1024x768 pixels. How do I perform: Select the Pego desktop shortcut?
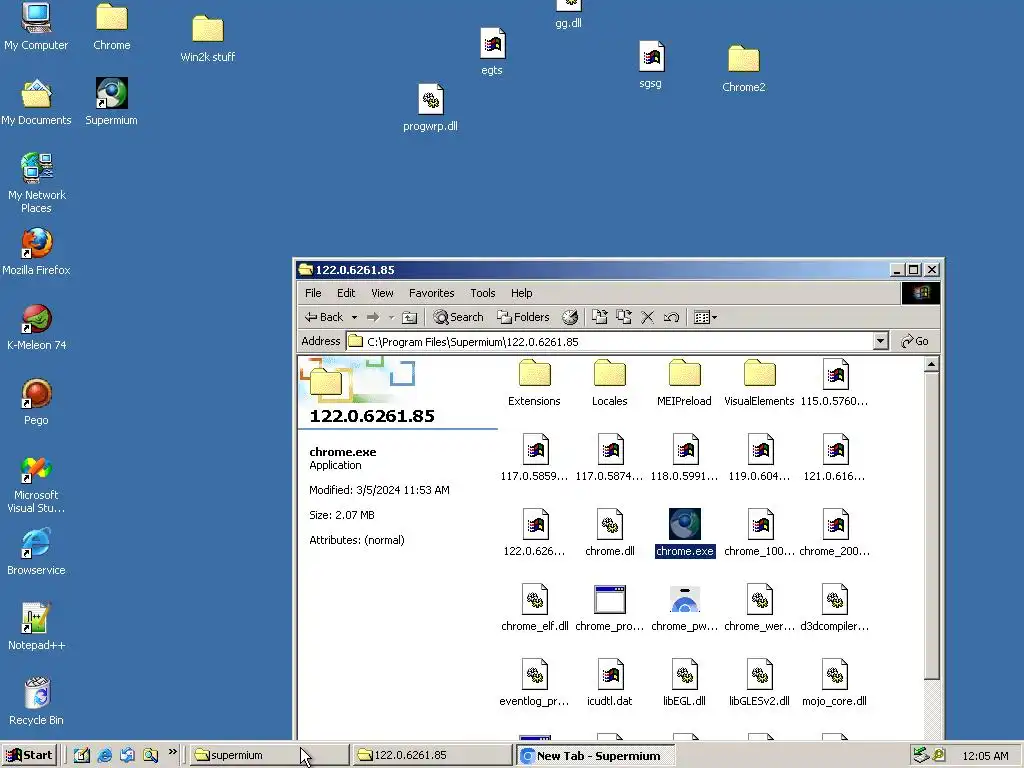[x=36, y=402]
